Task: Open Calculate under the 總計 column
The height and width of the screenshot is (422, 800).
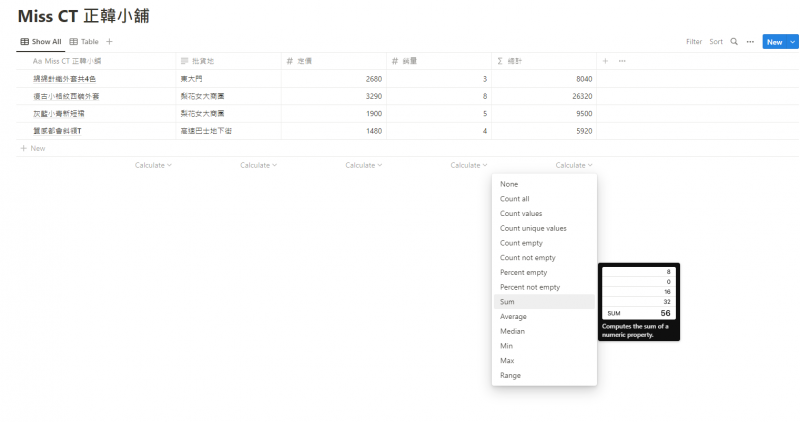Action: [573, 165]
